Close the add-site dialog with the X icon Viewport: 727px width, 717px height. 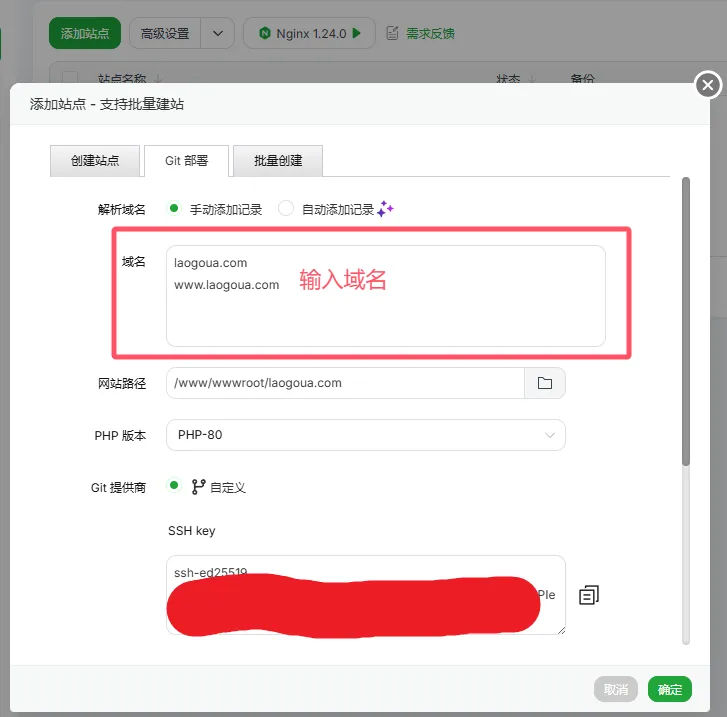[708, 85]
